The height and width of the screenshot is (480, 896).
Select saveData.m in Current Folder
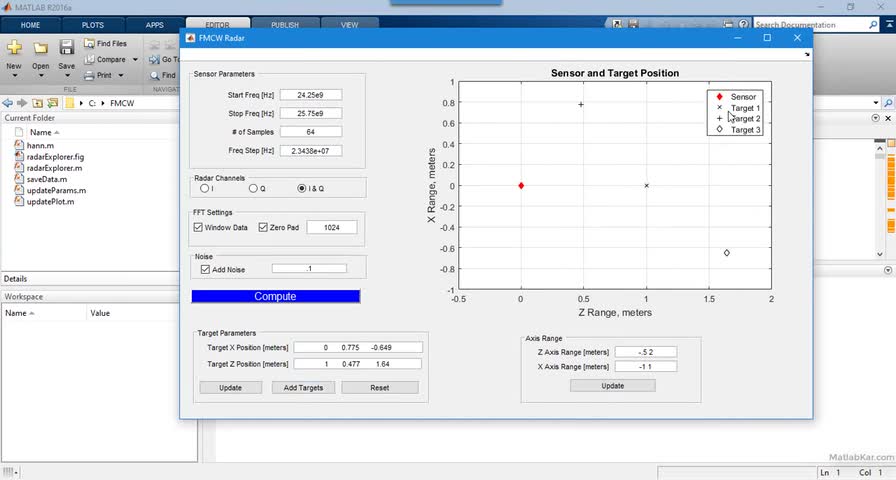pos(46,179)
